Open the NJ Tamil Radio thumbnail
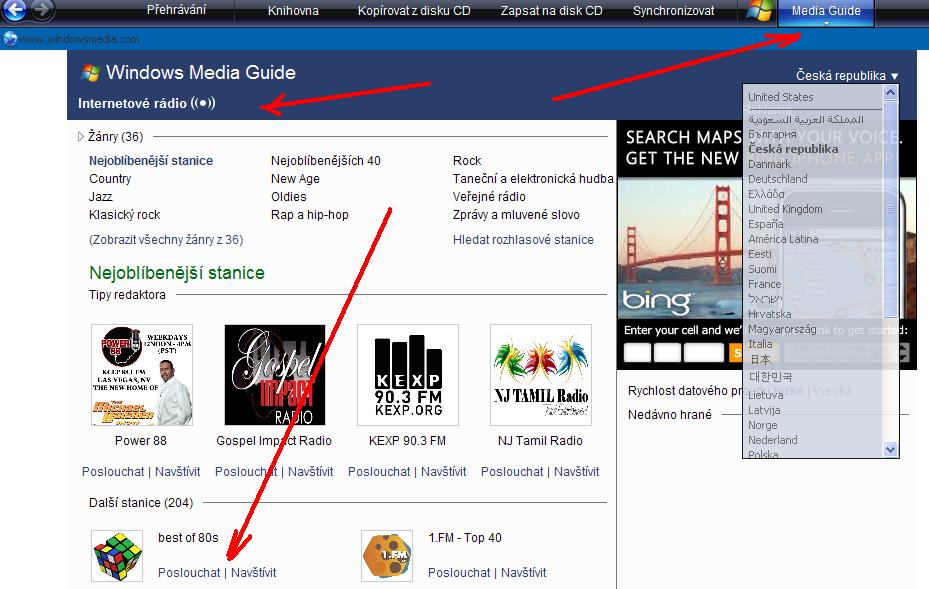The height and width of the screenshot is (589, 929). tap(541, 375)
